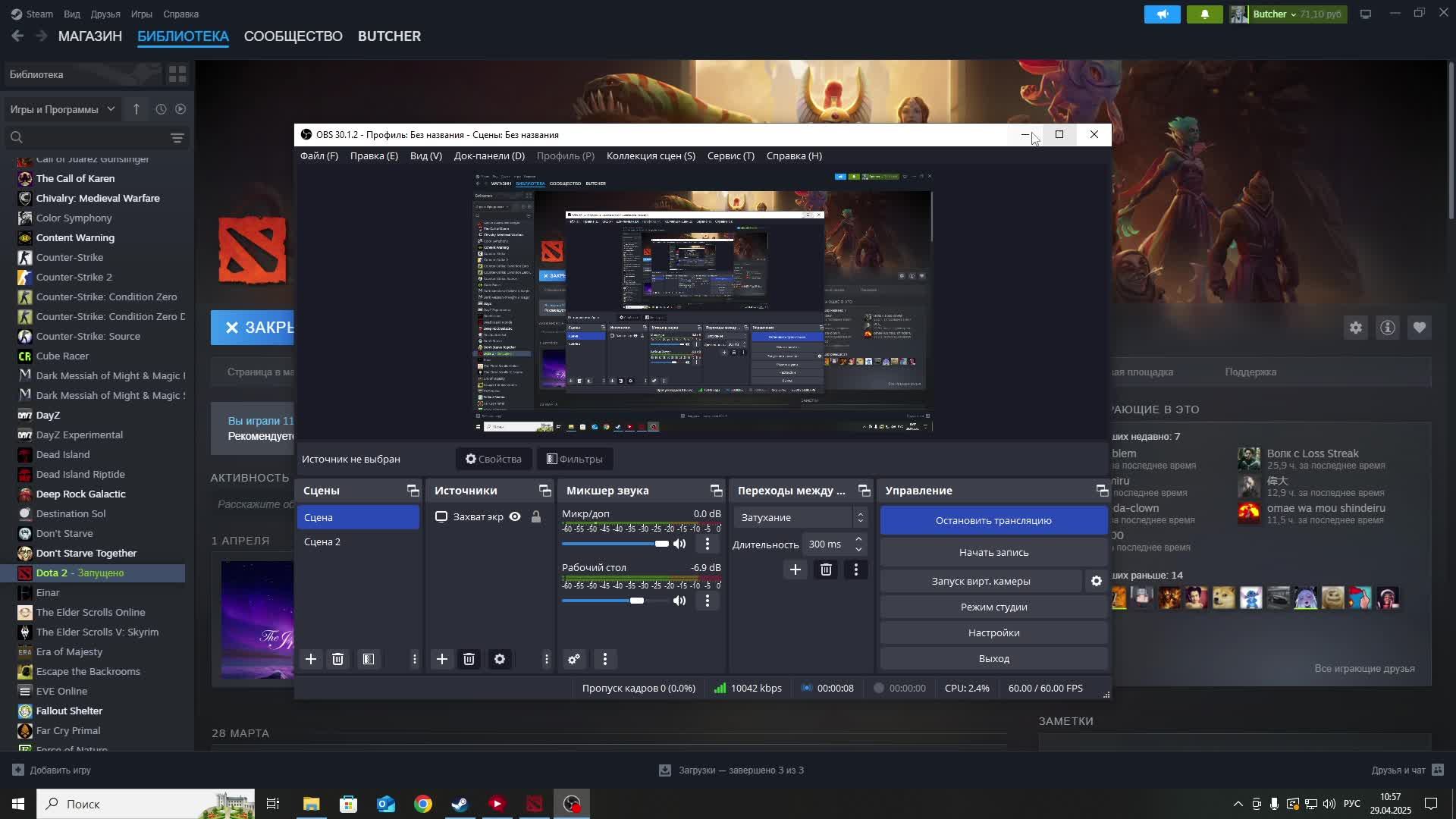The image size is (1456, 819).
Task: Delete selected source with trash icon
Action: click(469, 659)
